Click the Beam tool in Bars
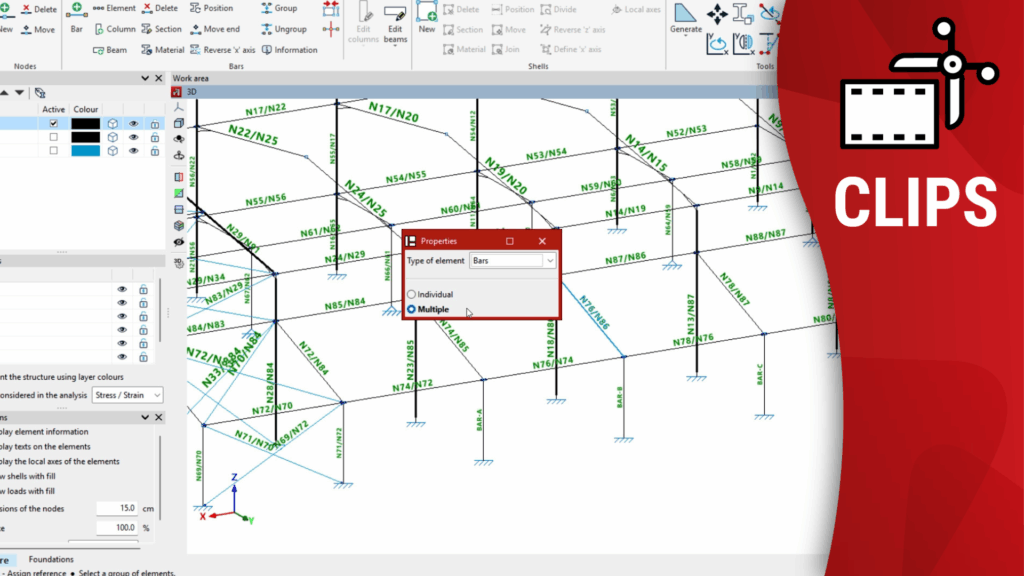Viewport: 1024px width, 576px height. (110, 50)
